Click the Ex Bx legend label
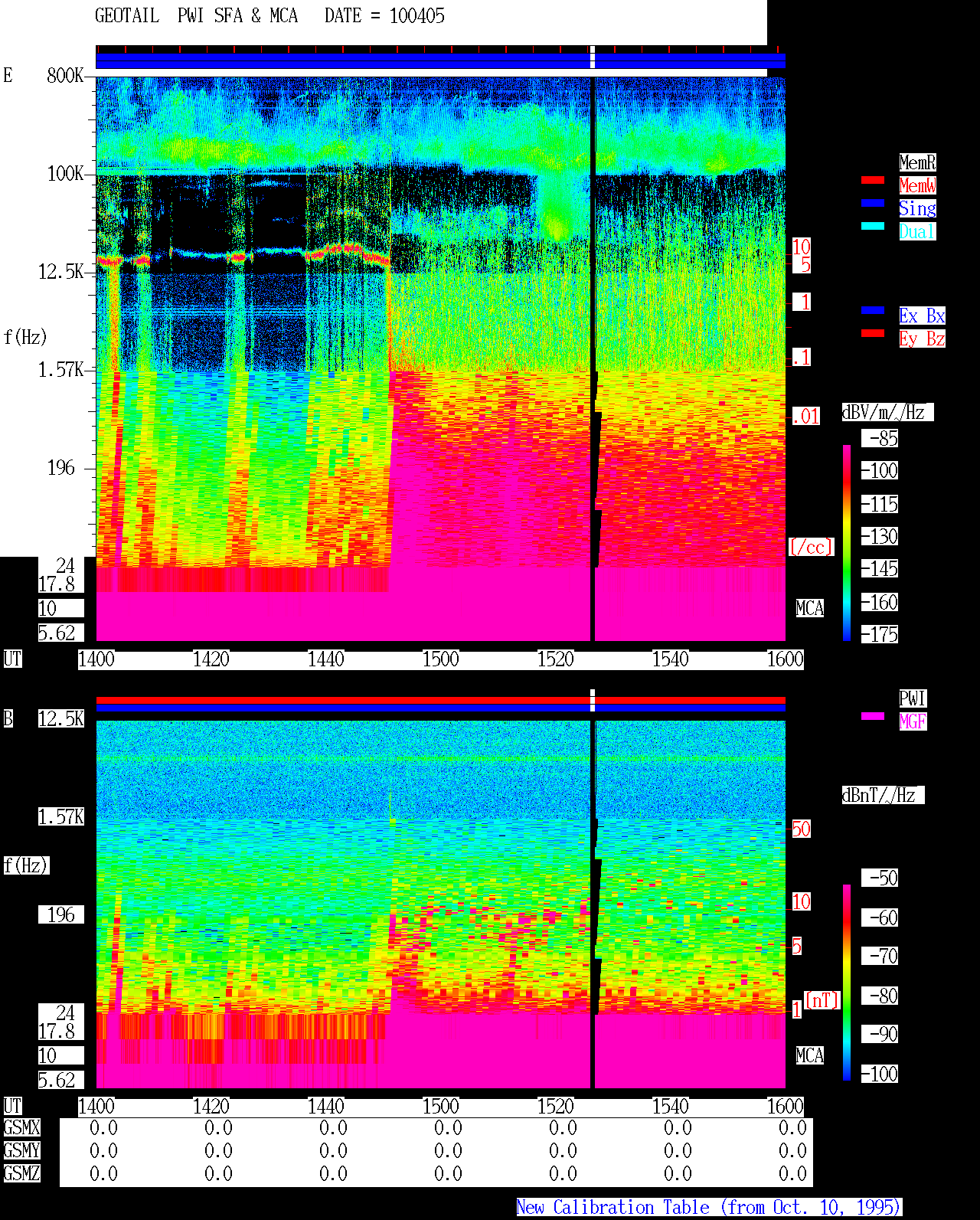This screenshot has width=980, height=1220. [x=922, y=316]
